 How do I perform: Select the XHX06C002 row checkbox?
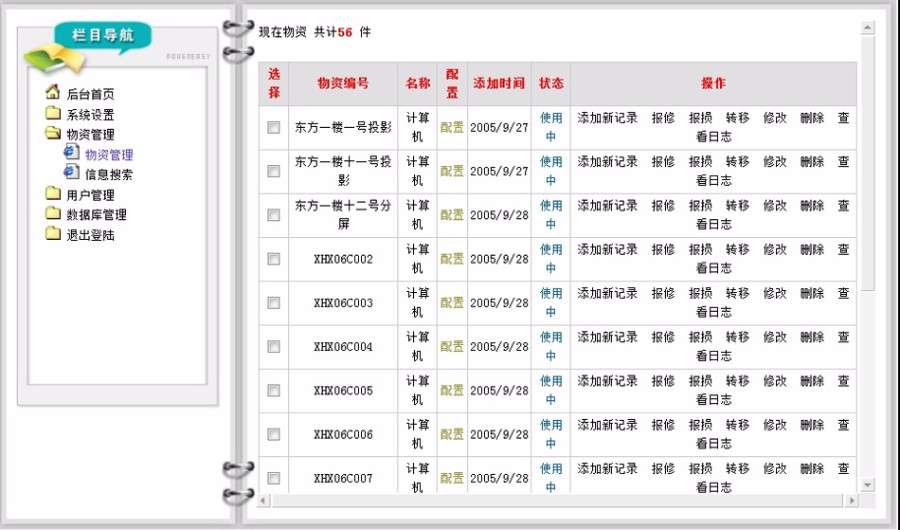click(x=274, y=259)
